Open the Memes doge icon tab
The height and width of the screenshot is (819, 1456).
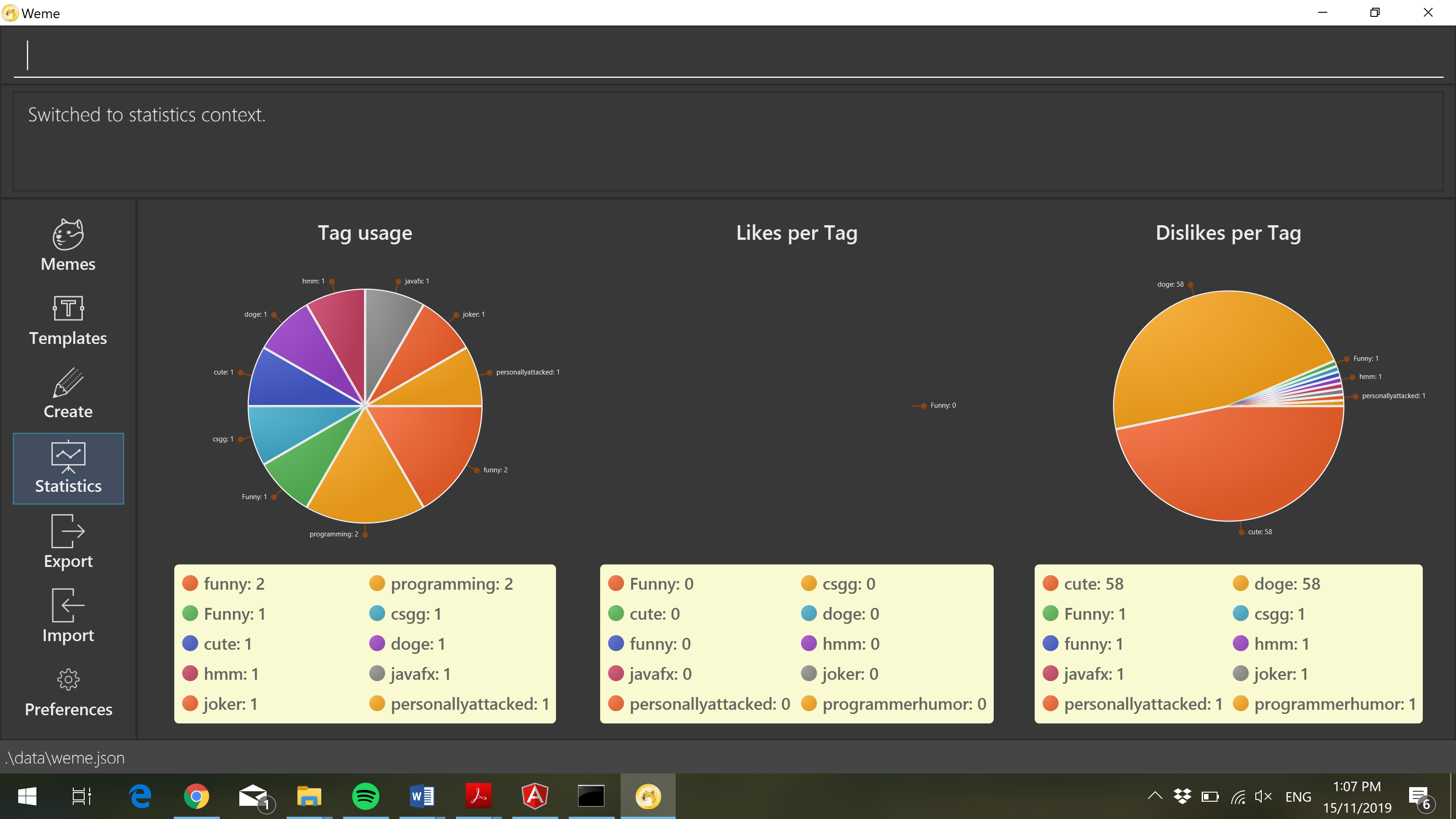click(x=68, y=235)
